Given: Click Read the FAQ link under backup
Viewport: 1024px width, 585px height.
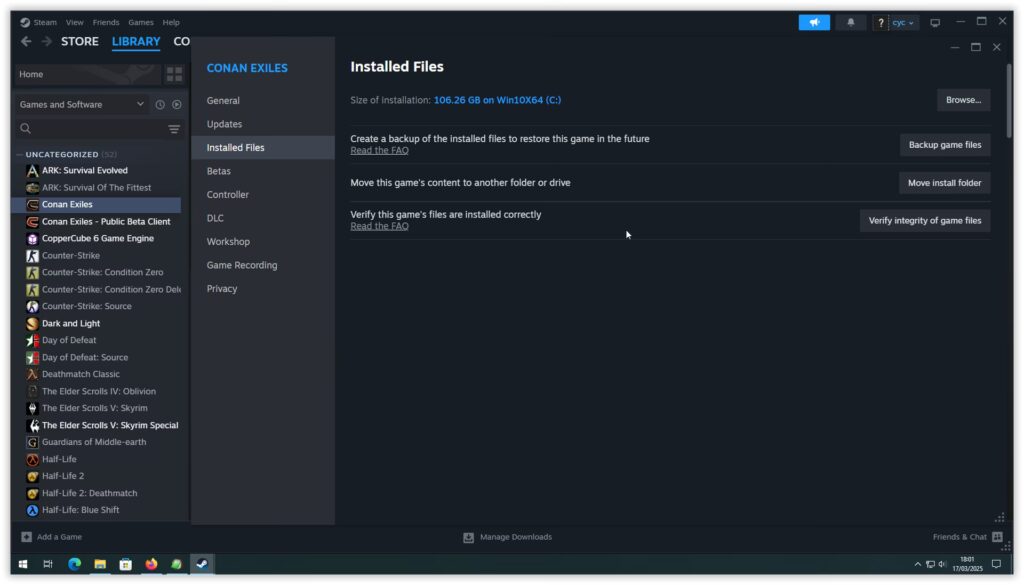Looking at the screenshot, I should (x=379, y=150).
